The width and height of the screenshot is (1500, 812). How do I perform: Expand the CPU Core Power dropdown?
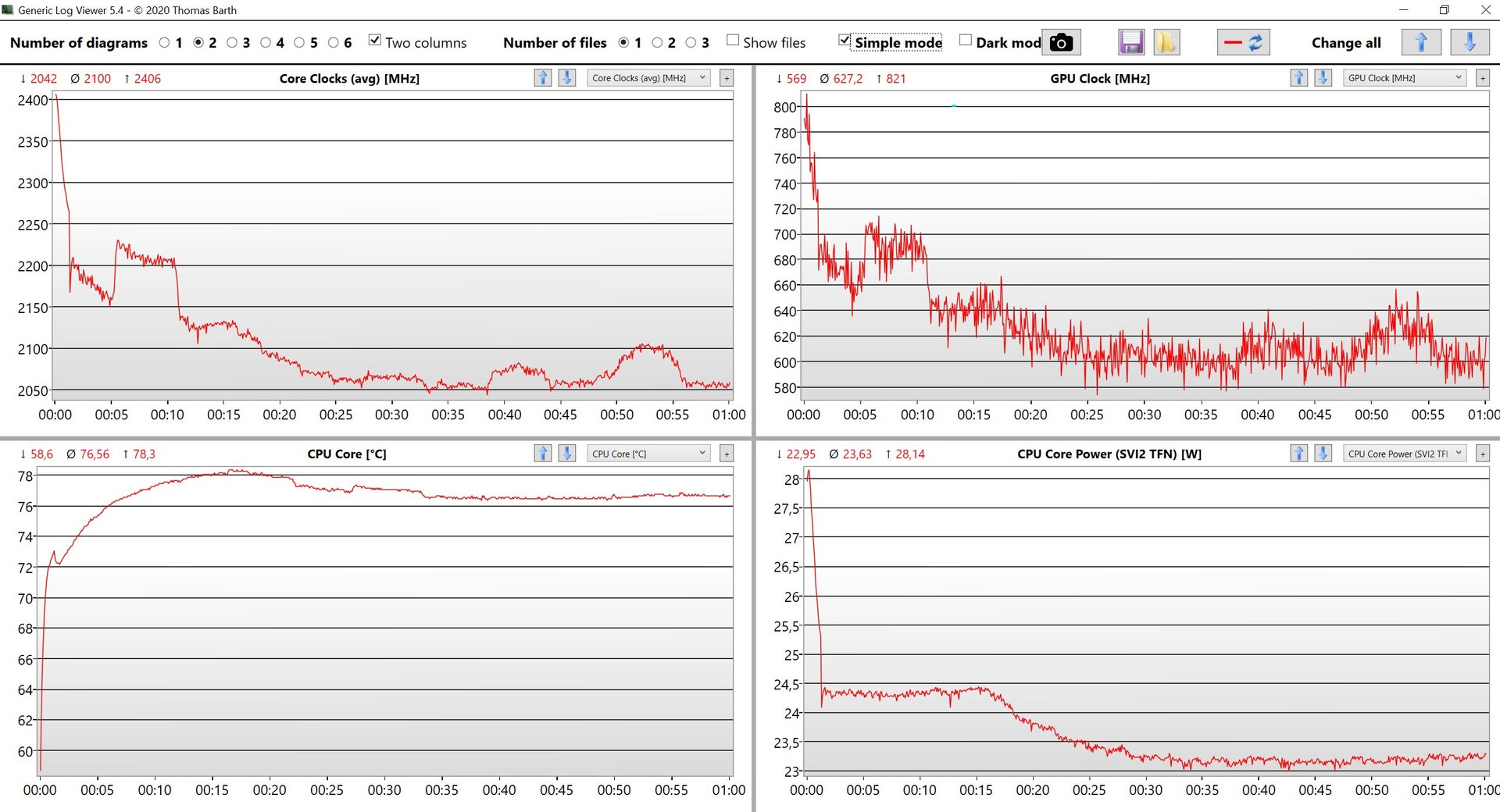(1404, 454)
